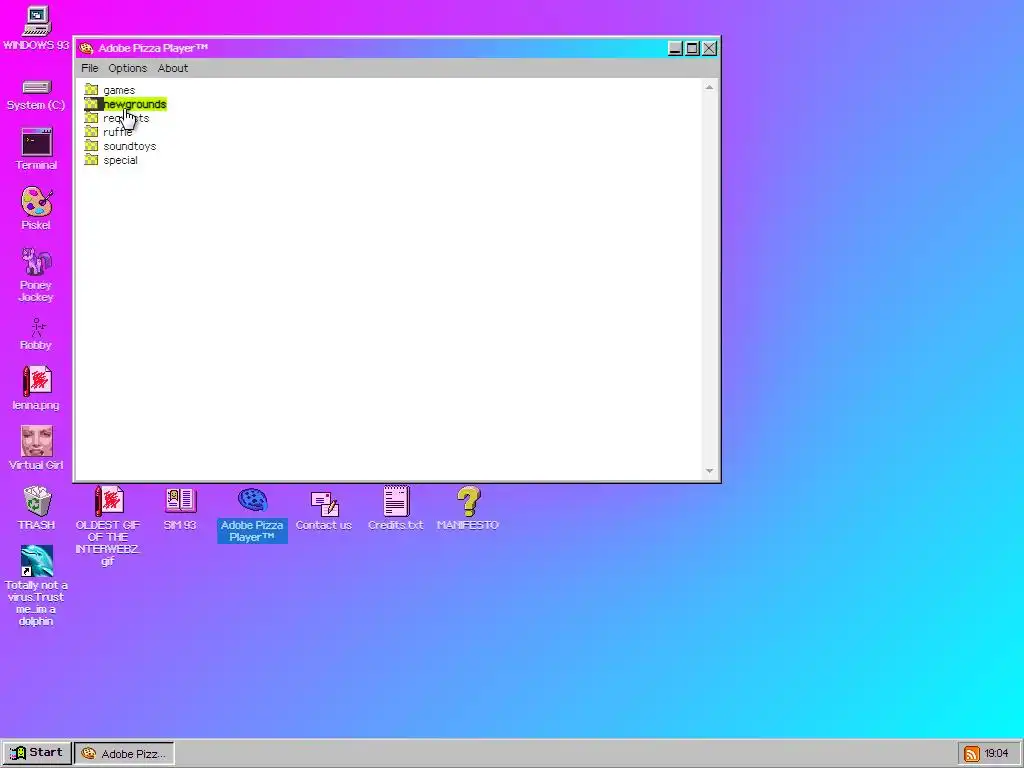Viewport: 1024px width, 768px height.
Task: Click the RSS feed tray icon
Action: click(x=972, y=754)
